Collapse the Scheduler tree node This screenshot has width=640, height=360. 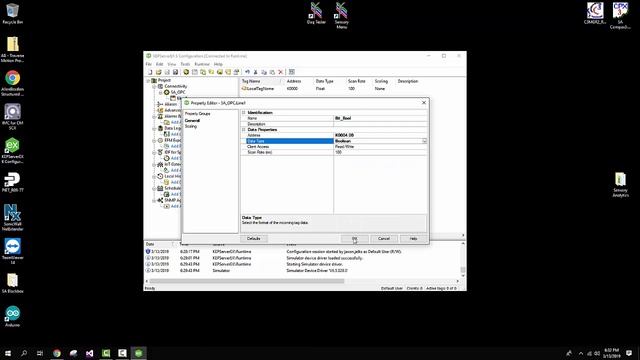pyautogui.click(x=154, y=189)
